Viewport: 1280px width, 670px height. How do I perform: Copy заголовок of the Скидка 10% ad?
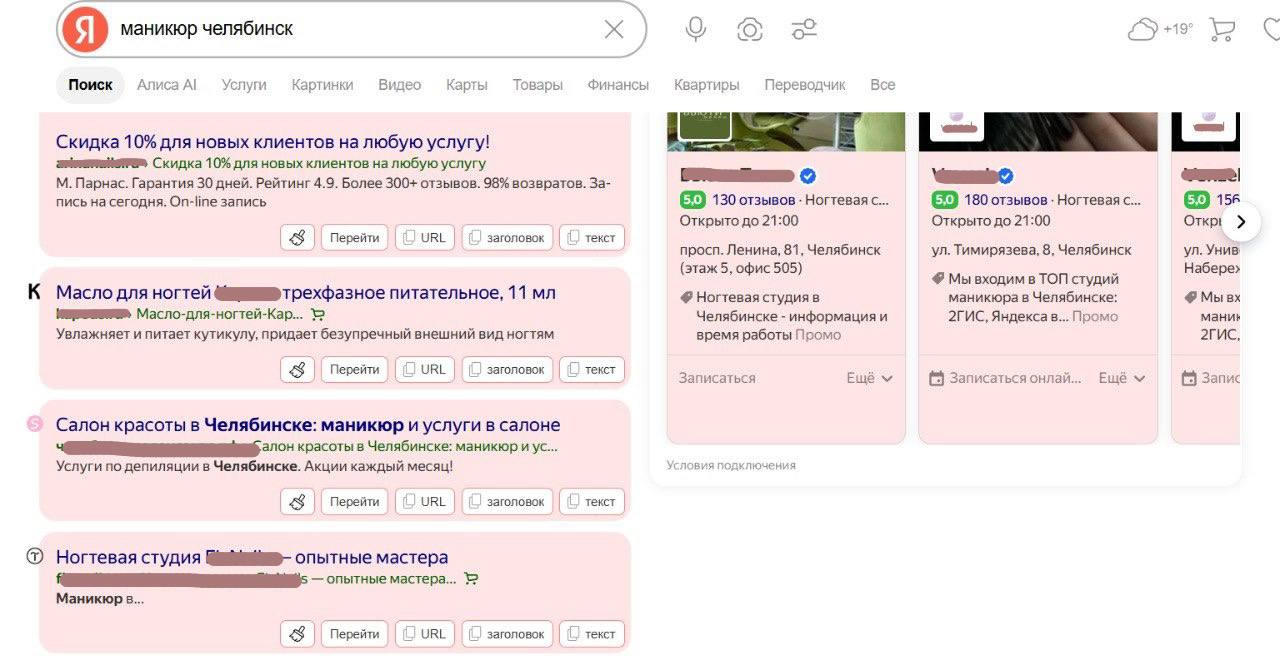tap(507, 237)
